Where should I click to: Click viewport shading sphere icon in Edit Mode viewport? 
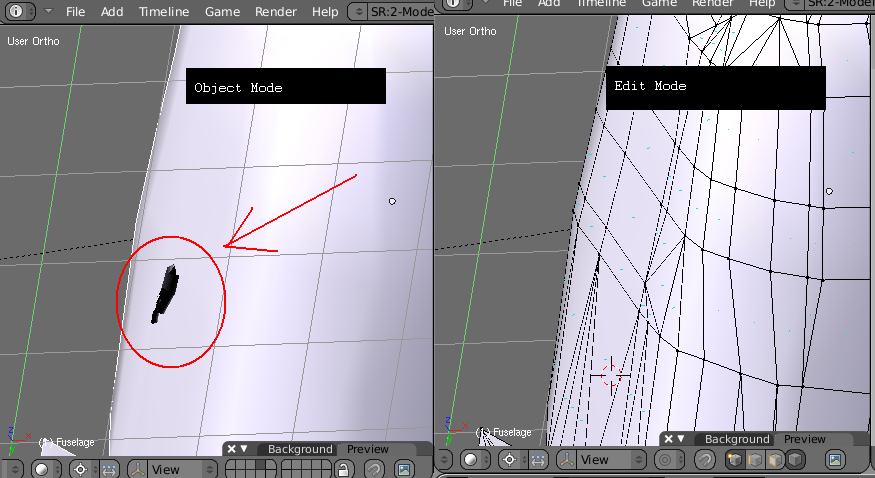click(x=470, y=460)
